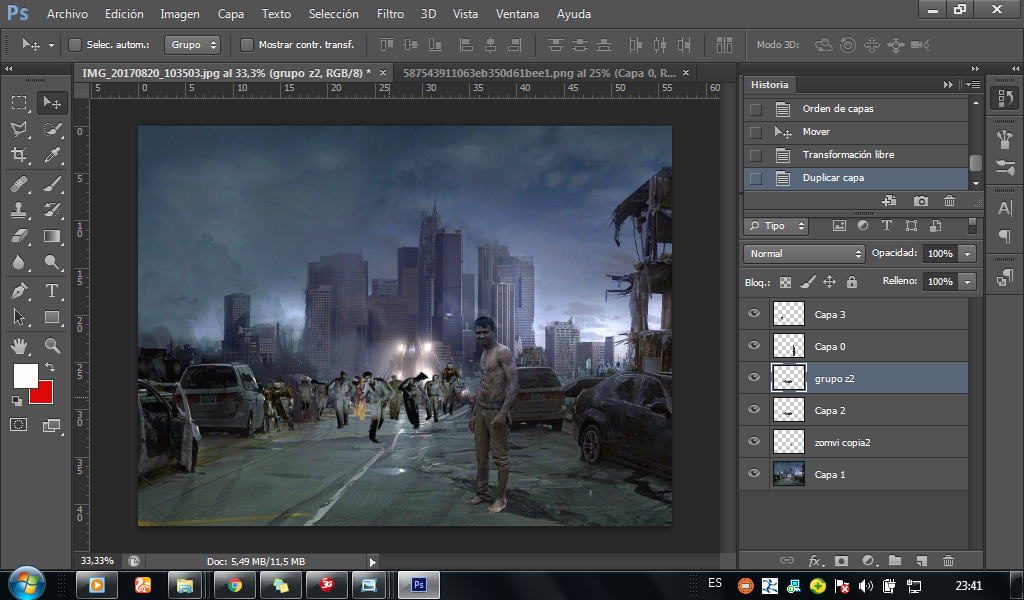This screenshot has width=1024, height=600.
Task: Check Mostrar contr. transf. option
Action: click(x=247, y=45)
